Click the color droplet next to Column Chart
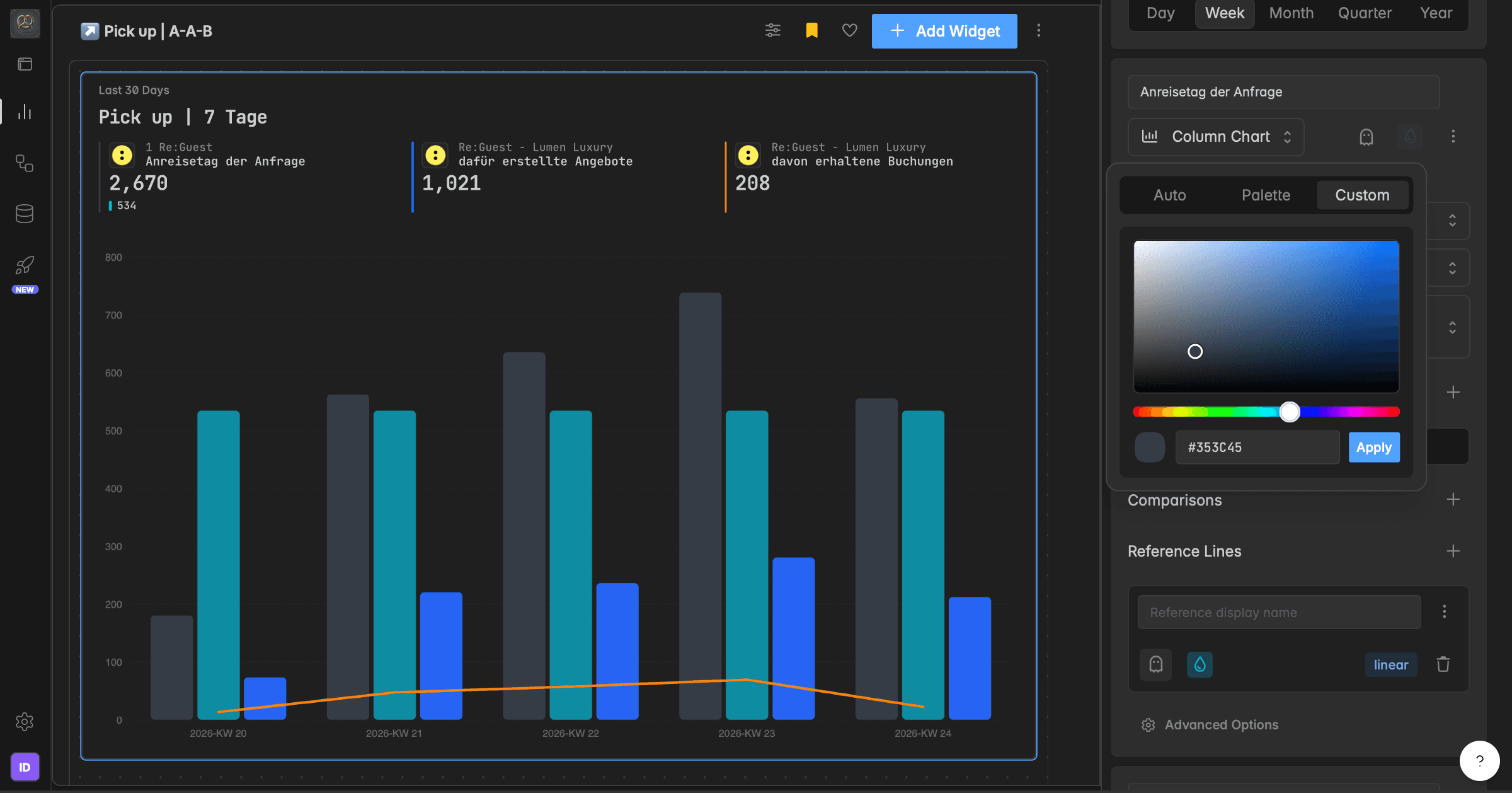The width and height of the screenshot is (1512, 793). [1411, 137]
